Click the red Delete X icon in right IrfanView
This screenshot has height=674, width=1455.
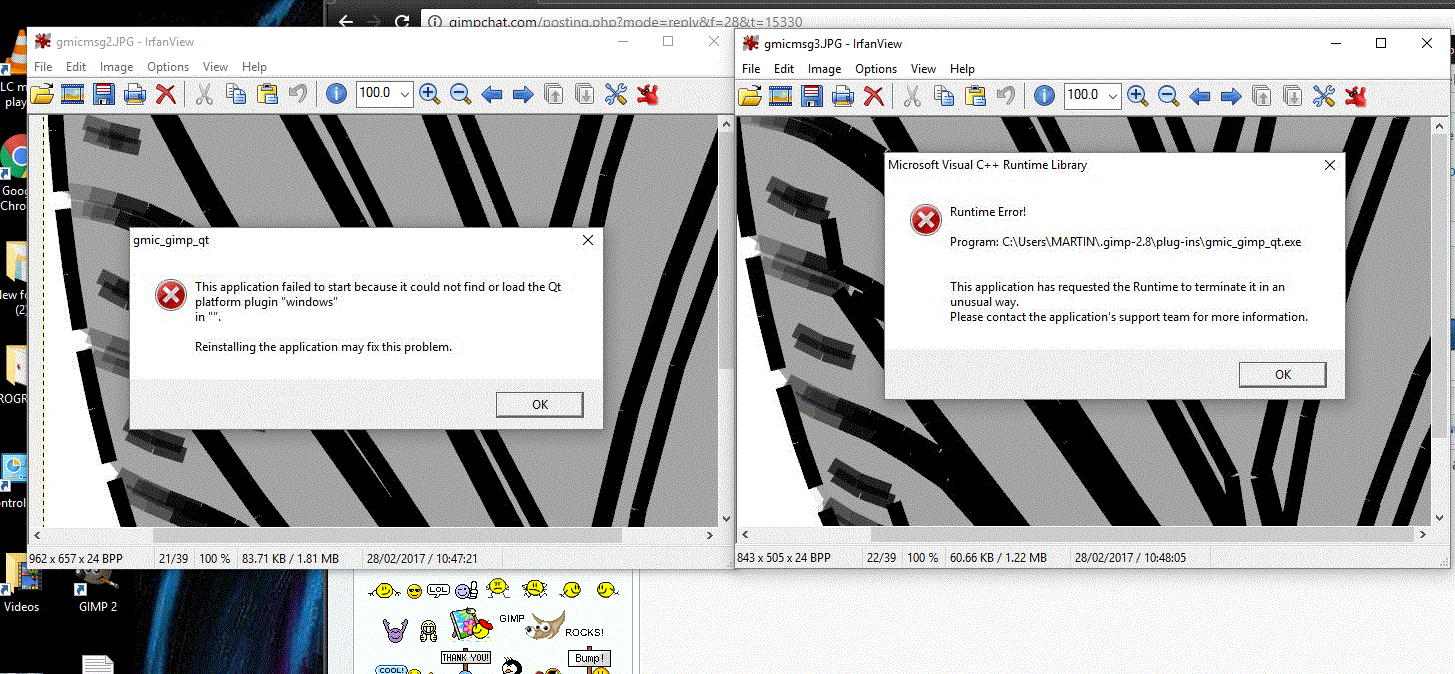(873, 96)
